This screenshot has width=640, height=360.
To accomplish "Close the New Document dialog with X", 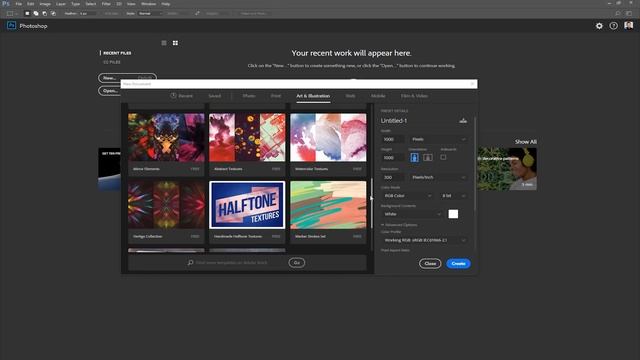I will point(472,84).
